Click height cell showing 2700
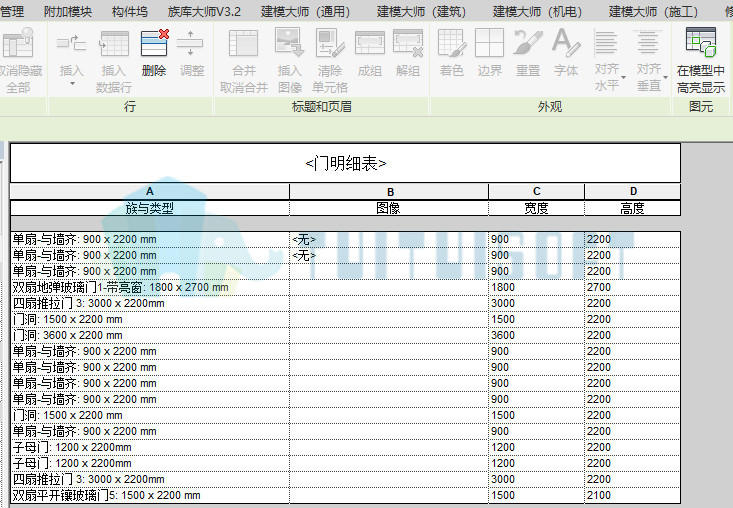Viewport: 733px width, 508px height. pos(633,287)
